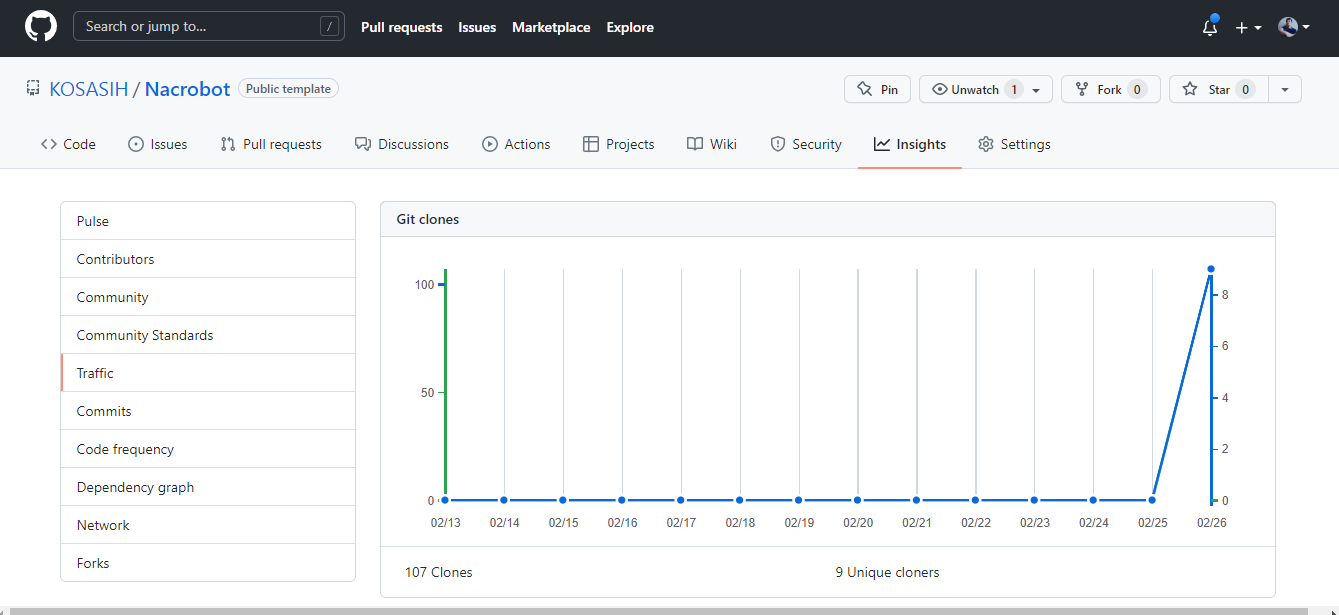This screenshot has height=615, width=1339.
Task: Click the watch count badge showing 1
Action: click(1013, 89)
